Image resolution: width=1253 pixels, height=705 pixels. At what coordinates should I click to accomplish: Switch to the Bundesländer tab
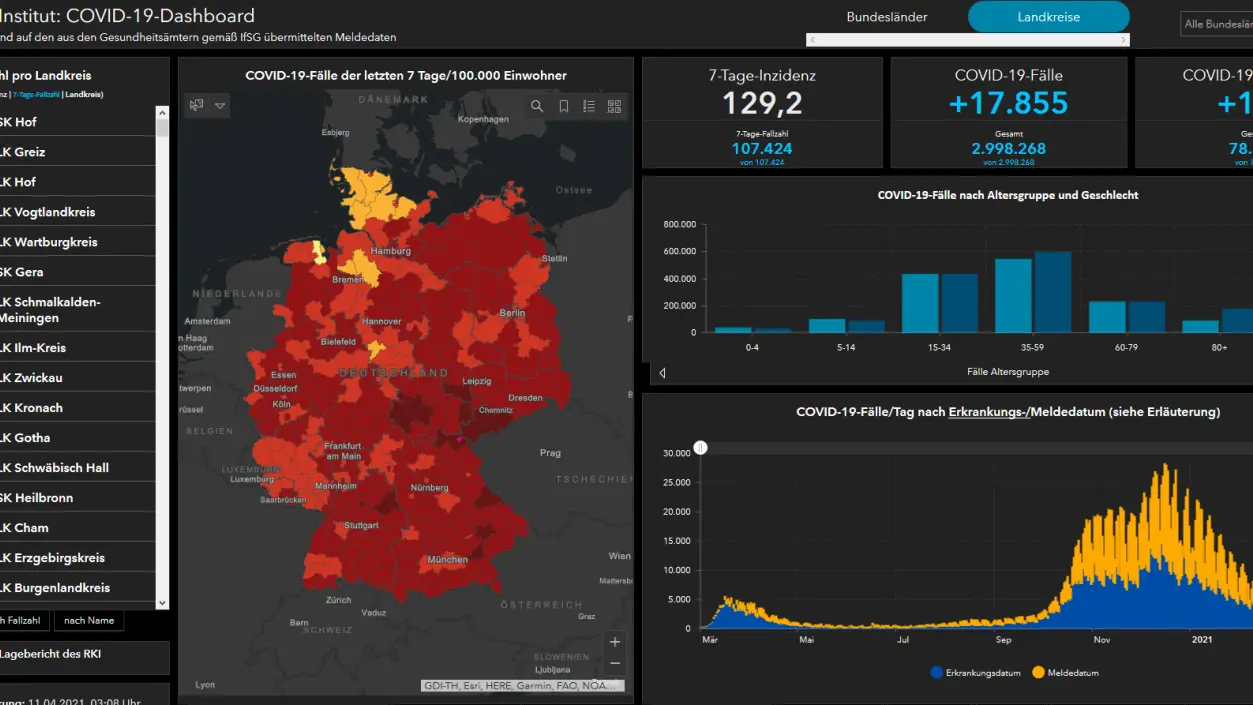coord(887,17)
